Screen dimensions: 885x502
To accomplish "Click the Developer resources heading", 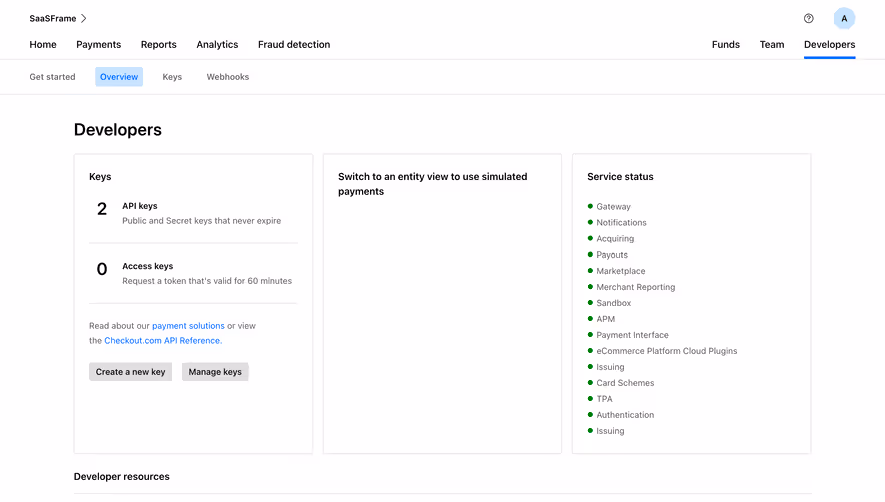I will point(121,477).
